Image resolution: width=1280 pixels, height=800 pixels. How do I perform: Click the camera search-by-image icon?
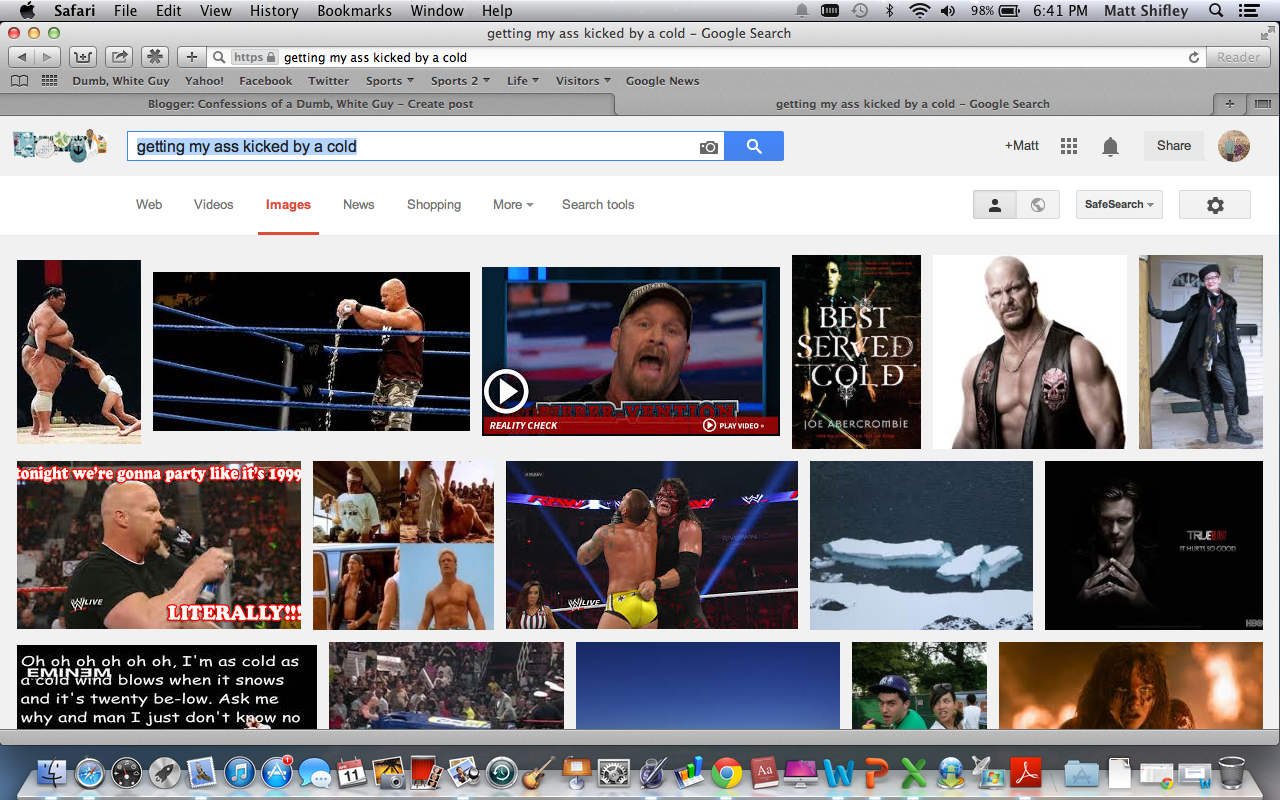click(709, 147)
